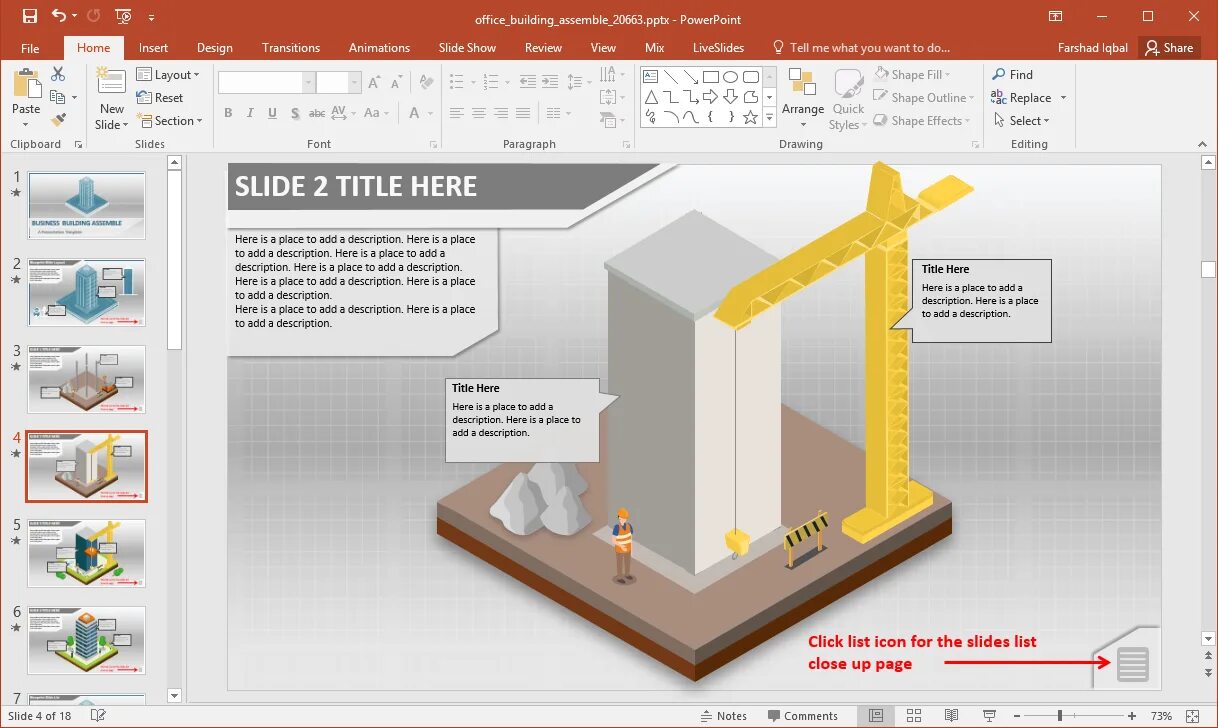Open Notes pane from status bar

click(x=723, y=716)
